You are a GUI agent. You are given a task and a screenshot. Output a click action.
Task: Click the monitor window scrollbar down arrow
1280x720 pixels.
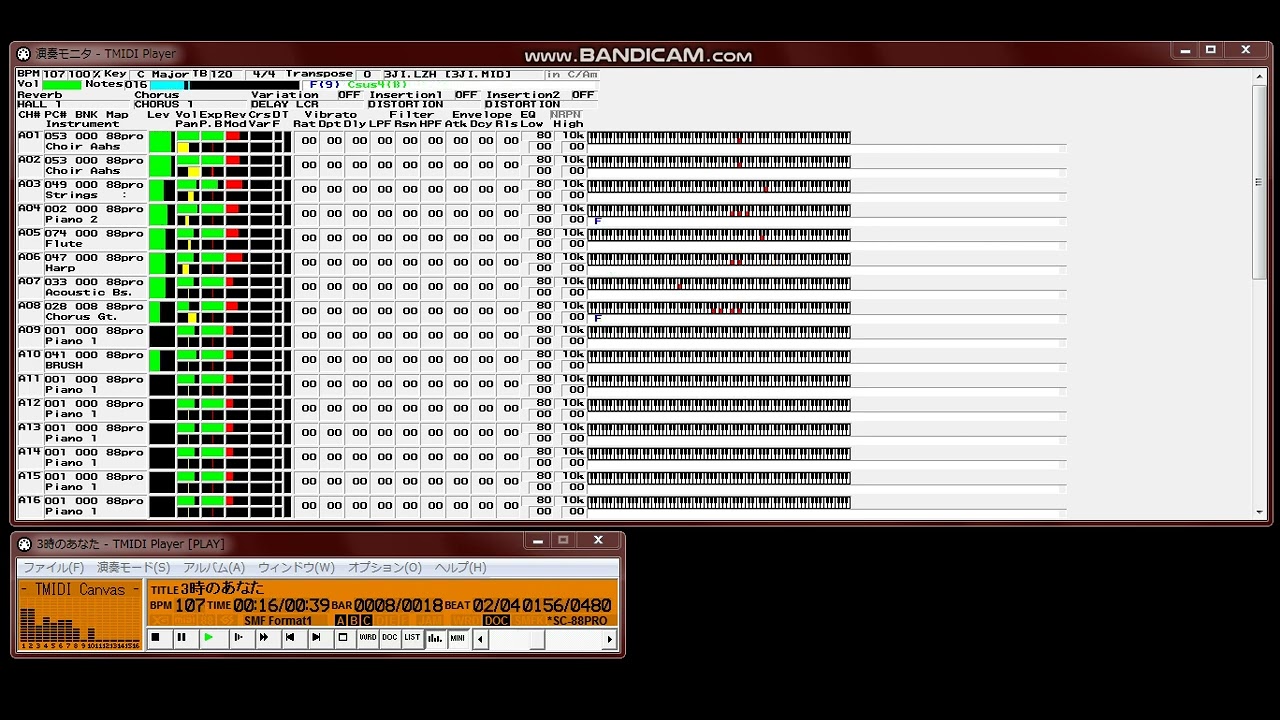tap(1259, 512)
